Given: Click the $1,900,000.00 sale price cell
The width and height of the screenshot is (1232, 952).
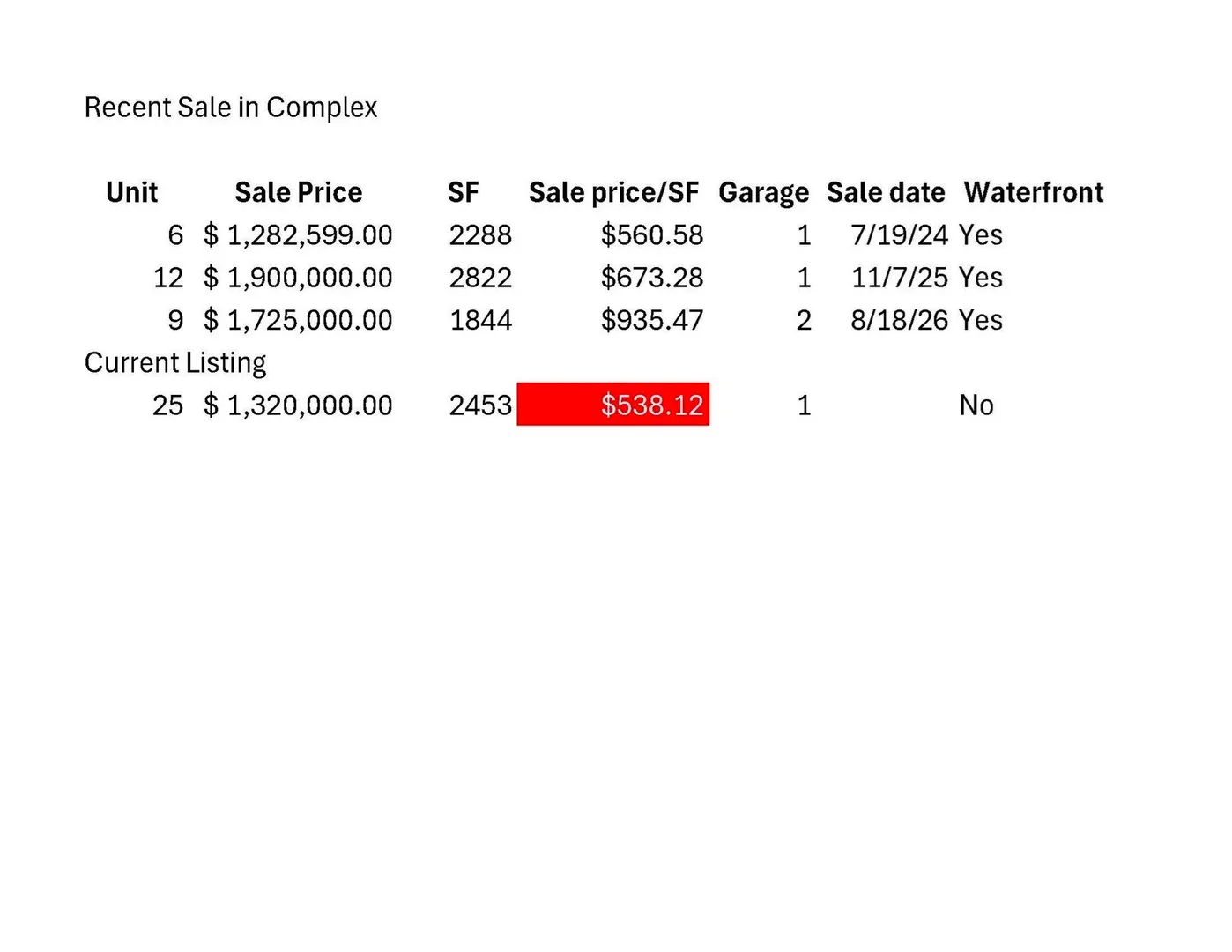Looking at the screenshot, I should tap(298, 278).
